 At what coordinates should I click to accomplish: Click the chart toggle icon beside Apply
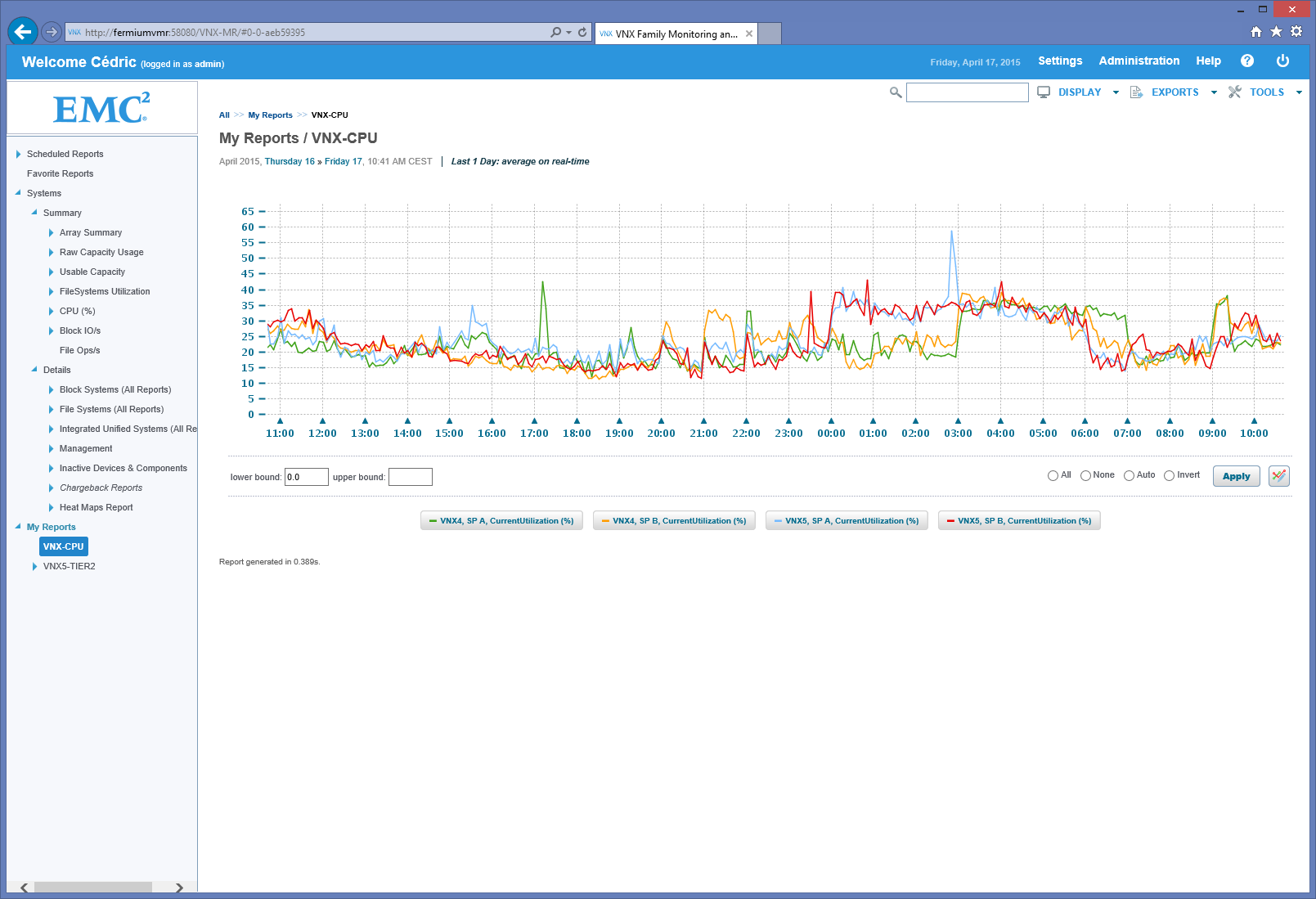[1278, 476]
